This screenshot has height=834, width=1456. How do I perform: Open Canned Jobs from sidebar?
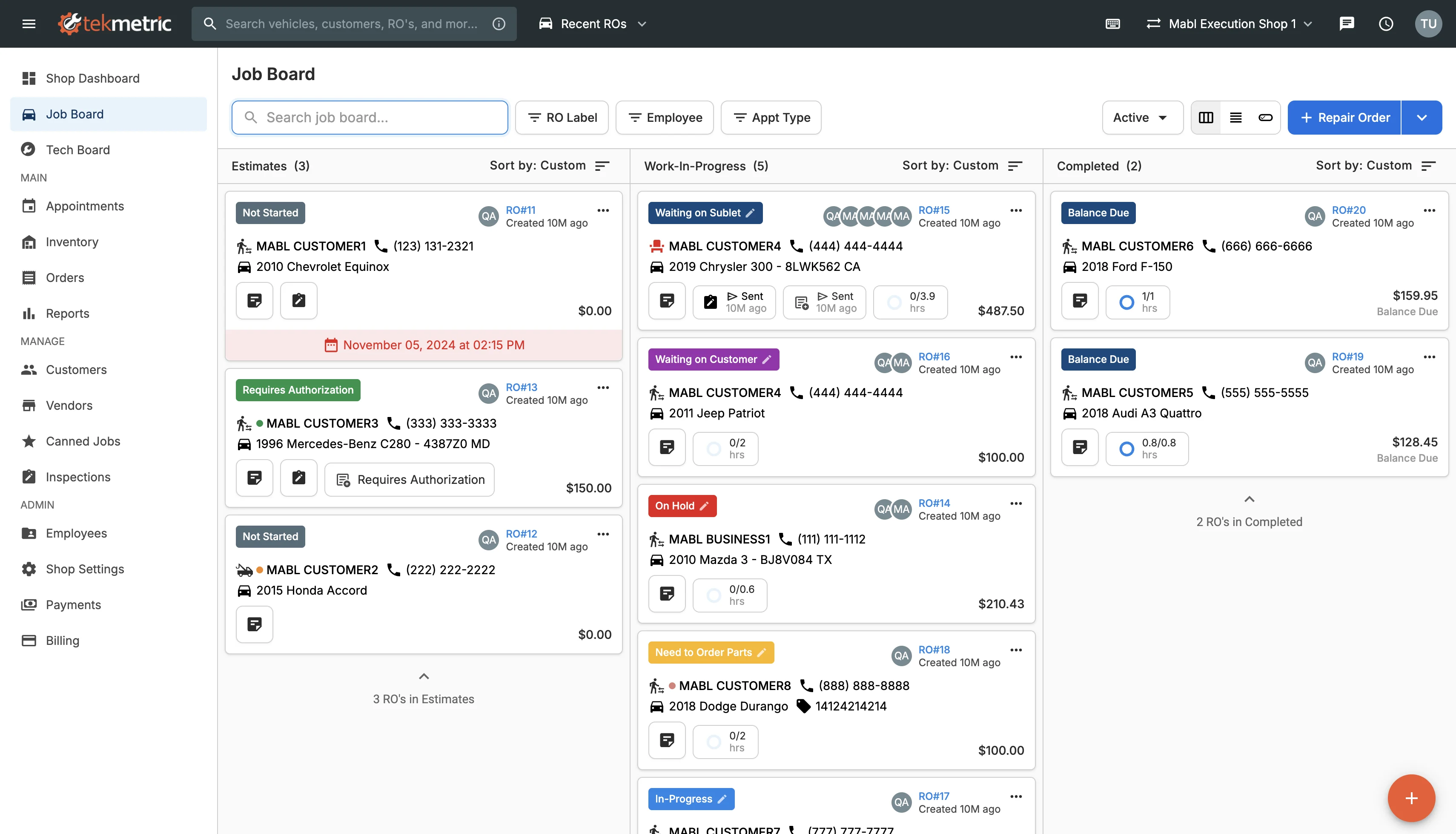point(83,441)
